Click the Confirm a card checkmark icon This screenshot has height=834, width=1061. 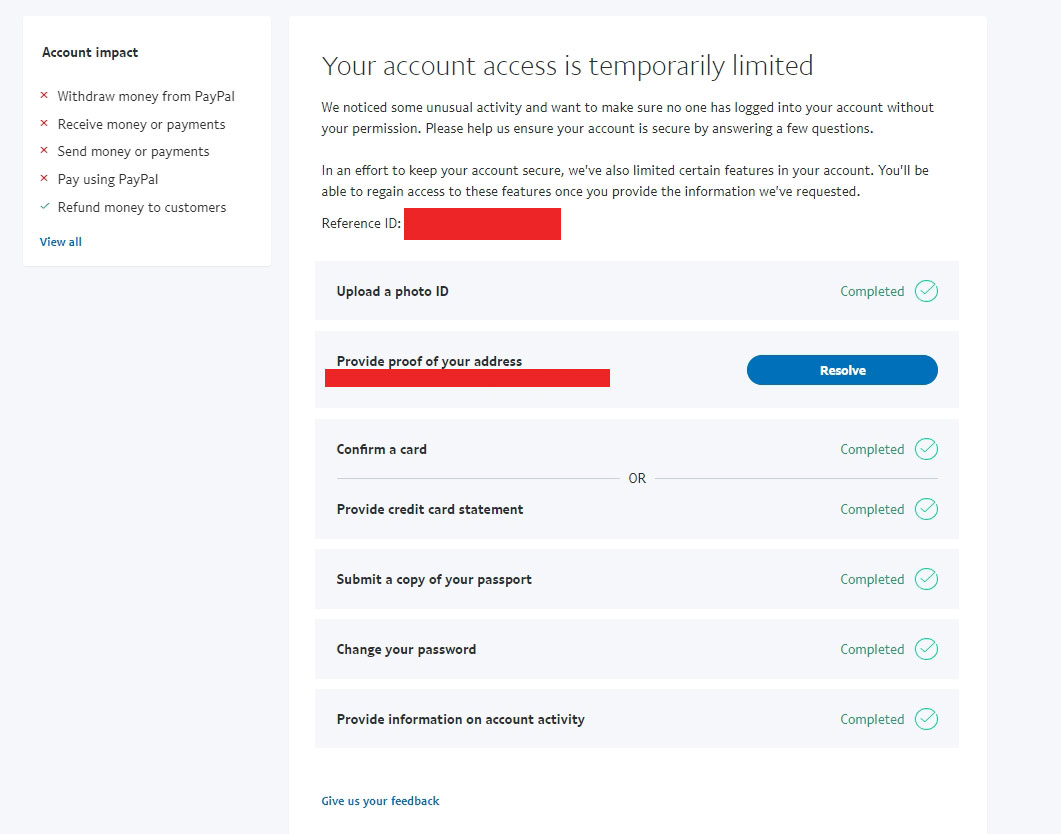coord(926,449)
